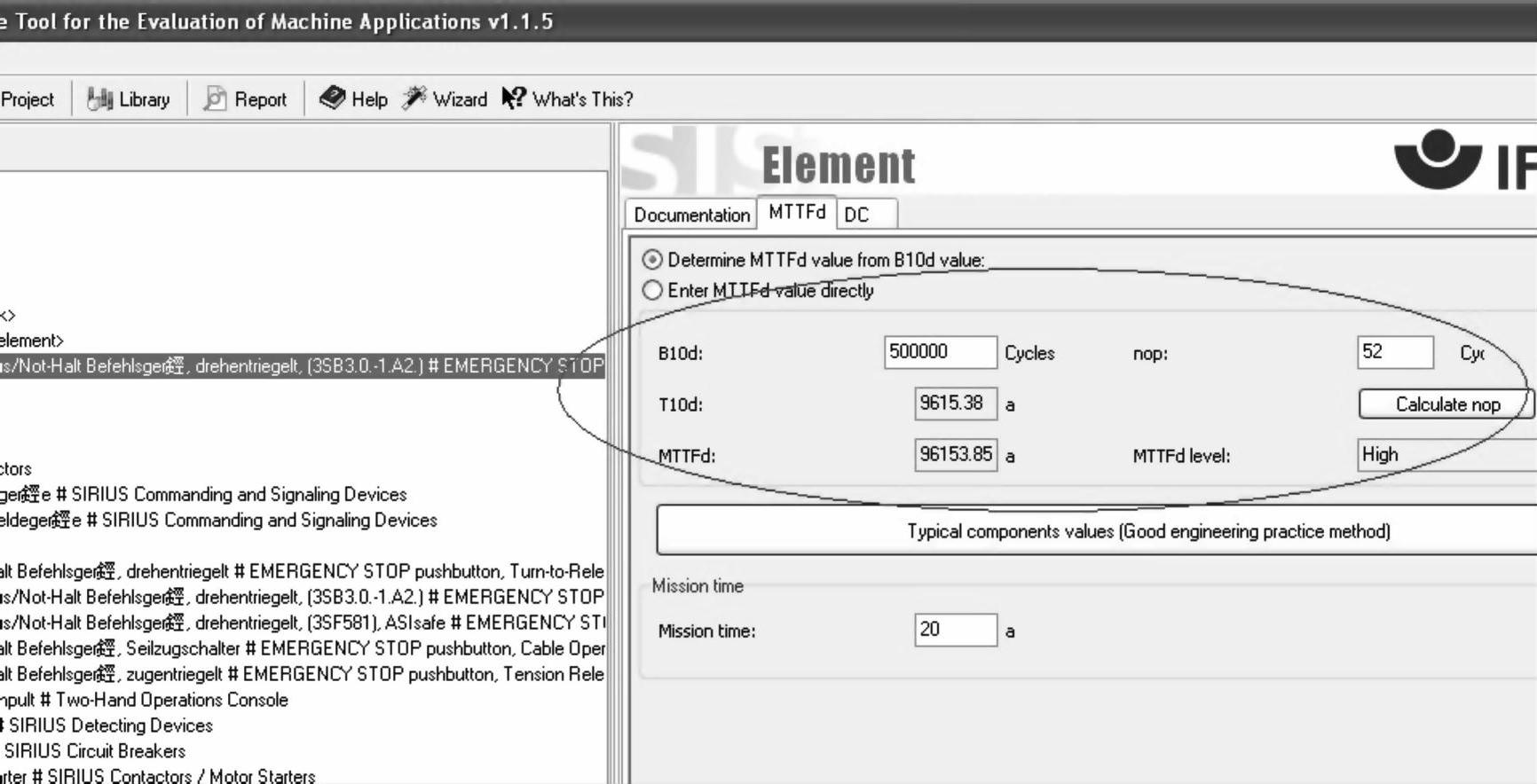1537x784 pixels.
Task: Click the B10d cycles input field
Action: [941, 352]
